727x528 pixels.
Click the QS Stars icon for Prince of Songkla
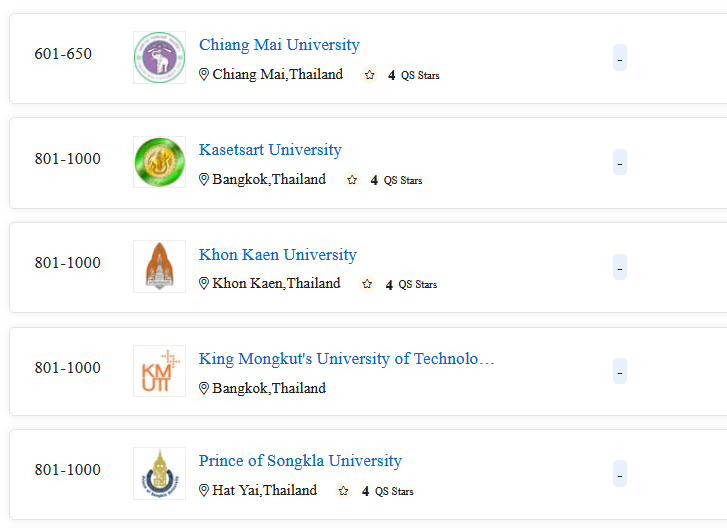tap(343, 490)
